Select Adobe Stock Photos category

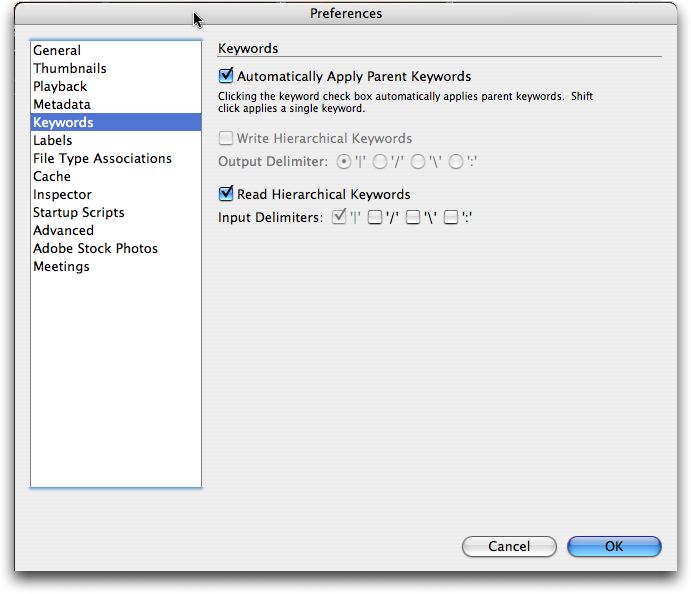click(x=95, y=248)
